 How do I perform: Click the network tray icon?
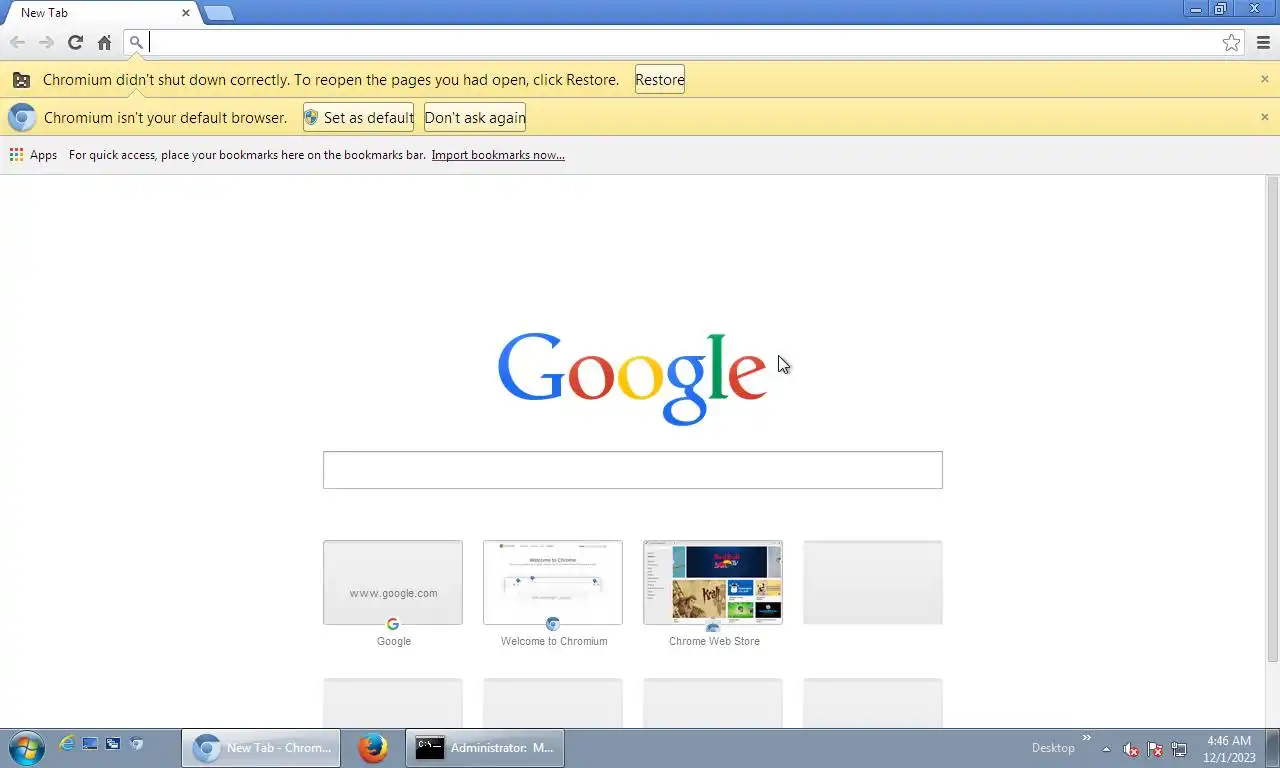pyautogui.click(x=1179, y=749)
